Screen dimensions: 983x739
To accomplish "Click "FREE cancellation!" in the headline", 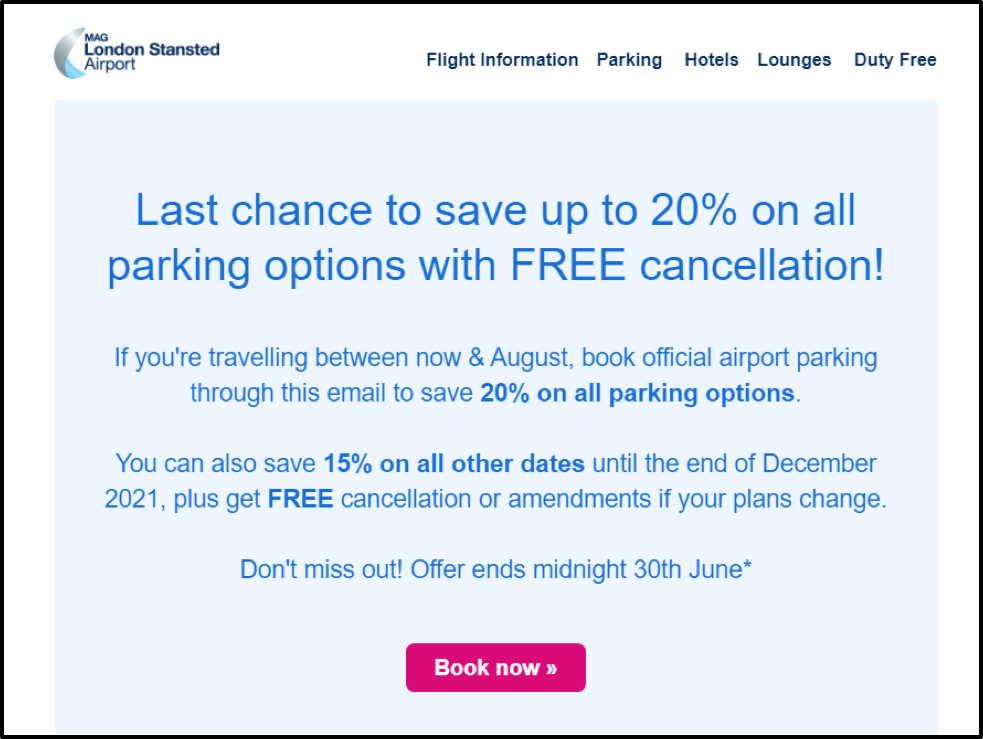I will pos(697,266).
